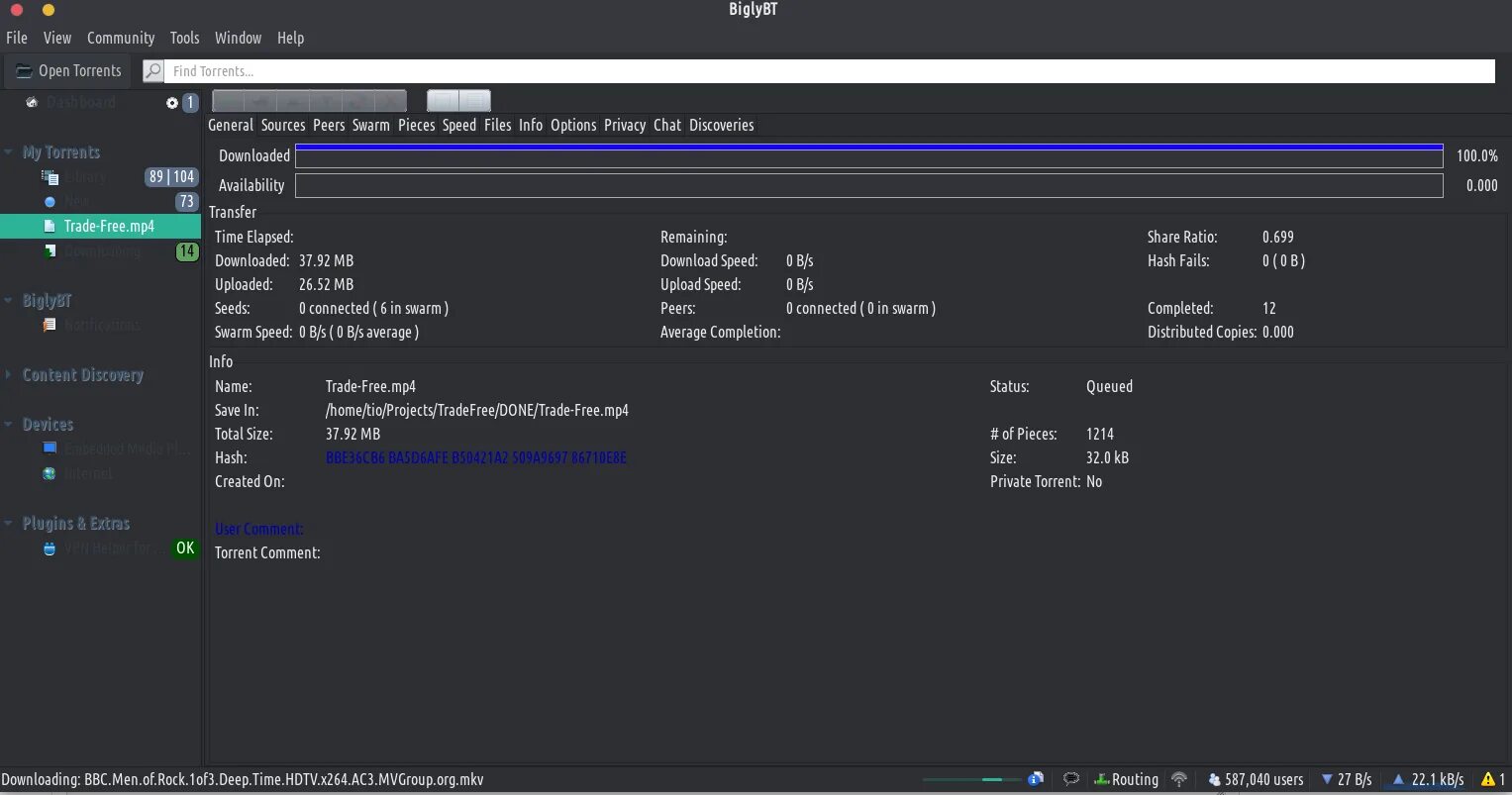Click the magnifier search icon
Viewport: 1512px width, 795px height.
152,71
